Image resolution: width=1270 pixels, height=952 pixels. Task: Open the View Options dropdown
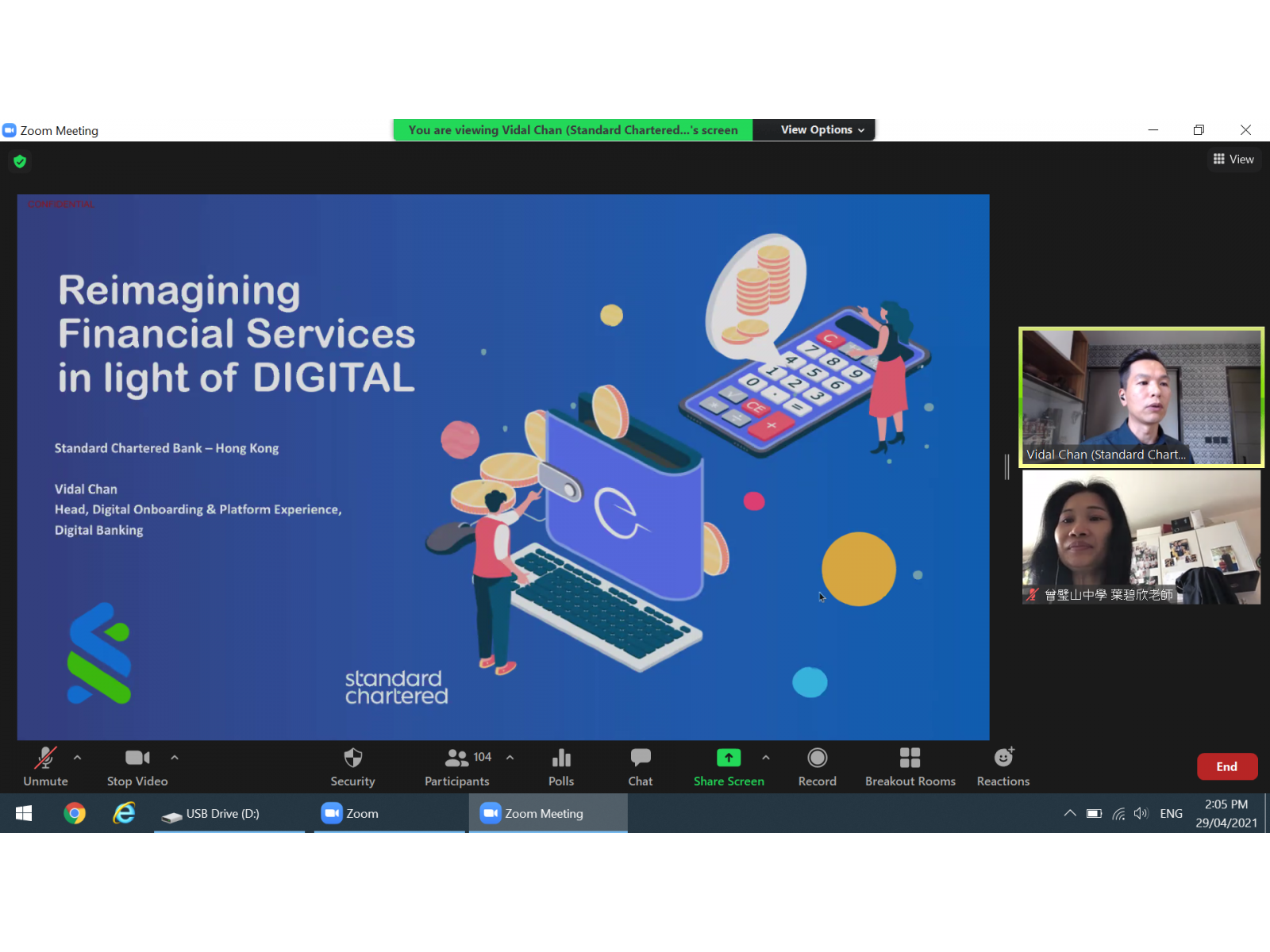click(x=822, y=130)
